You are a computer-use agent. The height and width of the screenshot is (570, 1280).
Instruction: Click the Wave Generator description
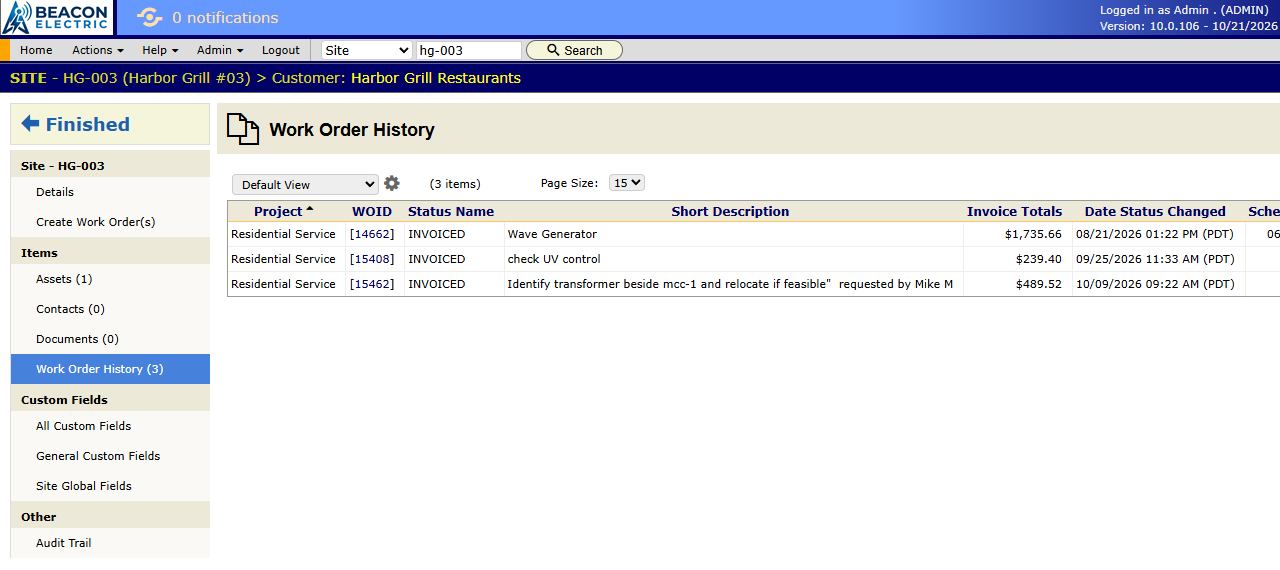pos(552,234)
